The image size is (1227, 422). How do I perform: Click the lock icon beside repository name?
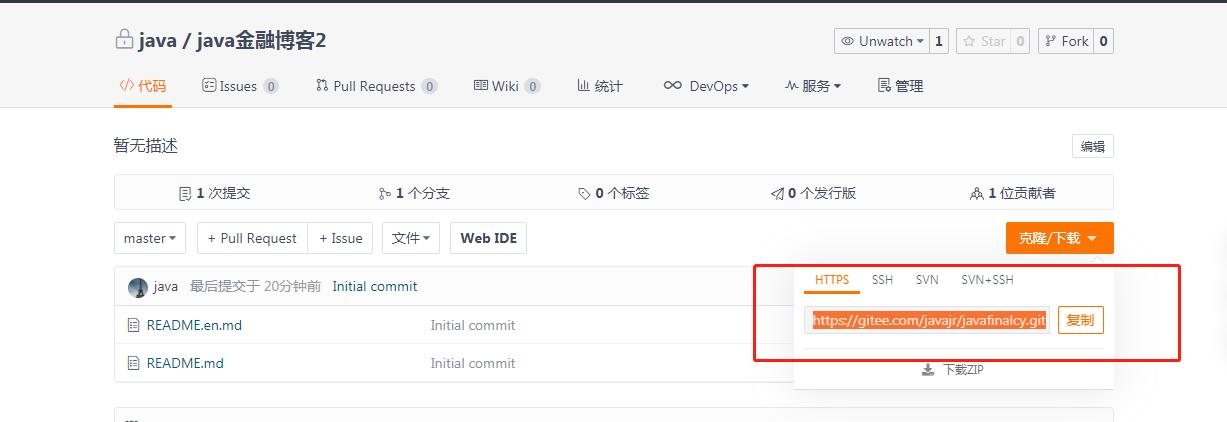124,40
